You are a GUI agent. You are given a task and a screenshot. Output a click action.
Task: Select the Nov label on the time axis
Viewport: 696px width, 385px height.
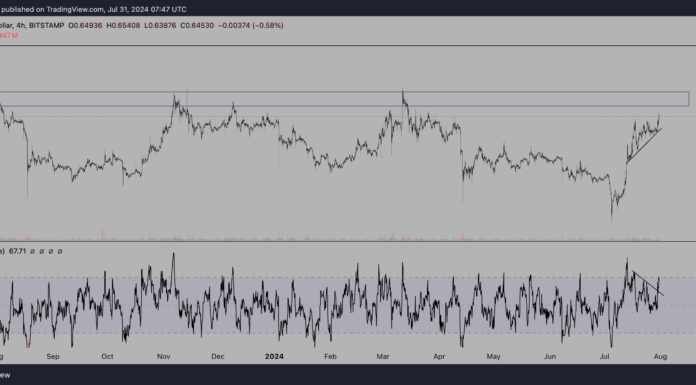tap(164, 356)
